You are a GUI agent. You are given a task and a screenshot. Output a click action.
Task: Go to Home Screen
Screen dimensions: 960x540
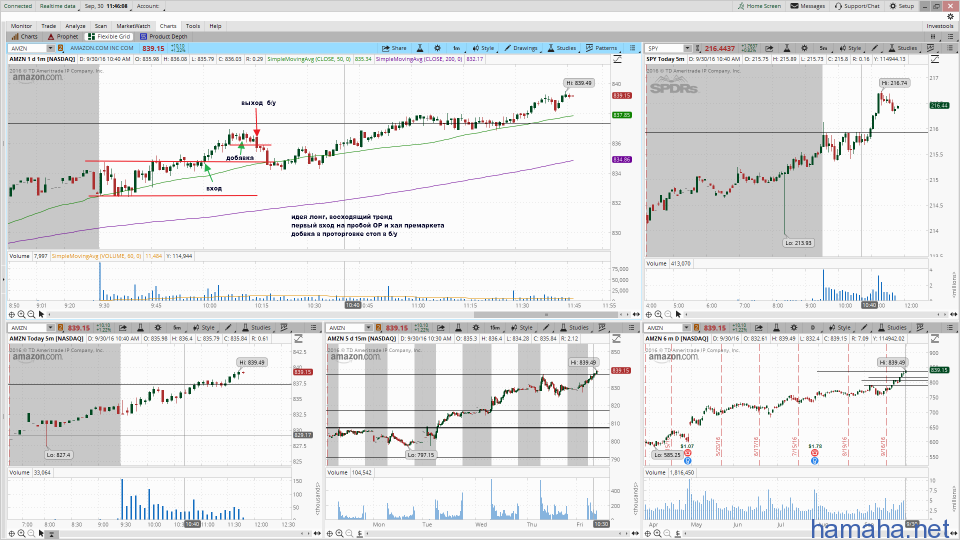pyautogui.click(x=759, y=6)
